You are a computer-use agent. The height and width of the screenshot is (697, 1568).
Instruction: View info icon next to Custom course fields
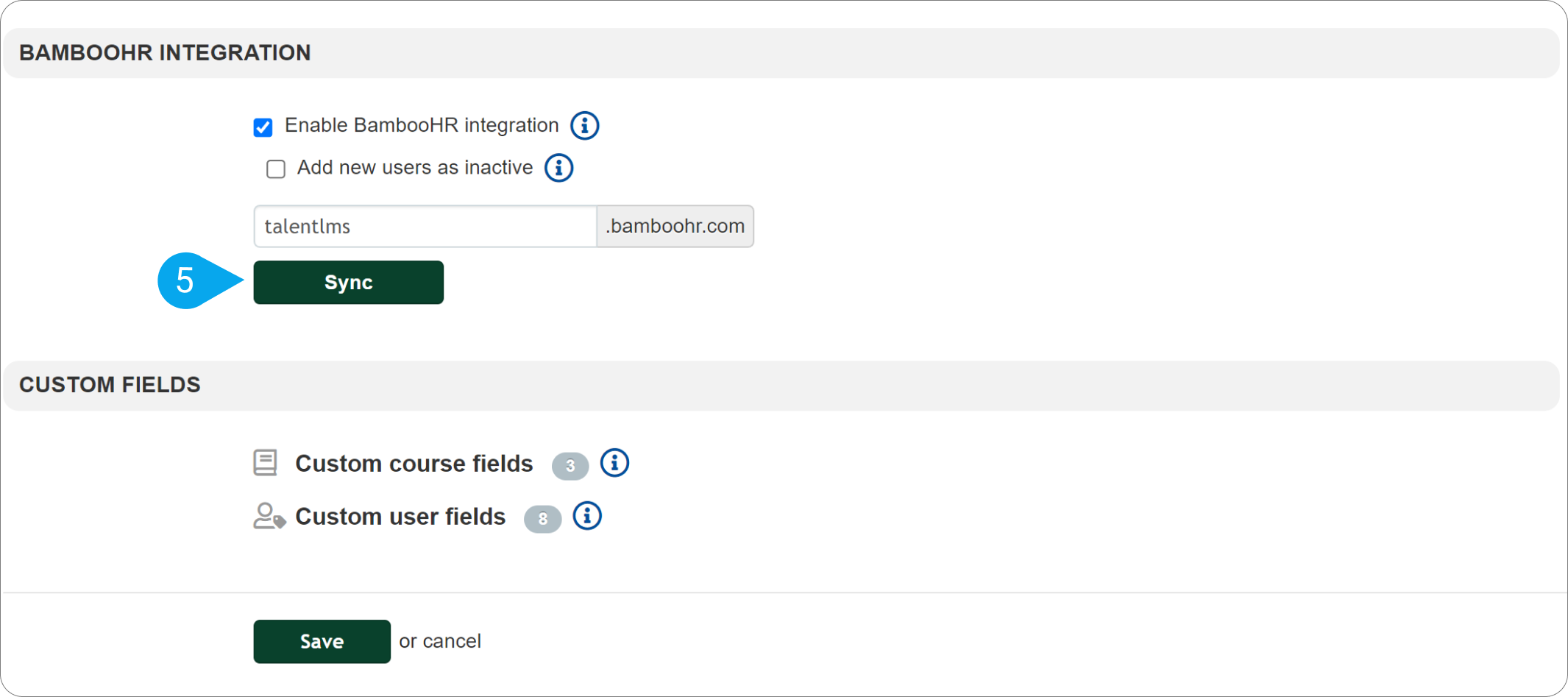(x=614, y=463)
